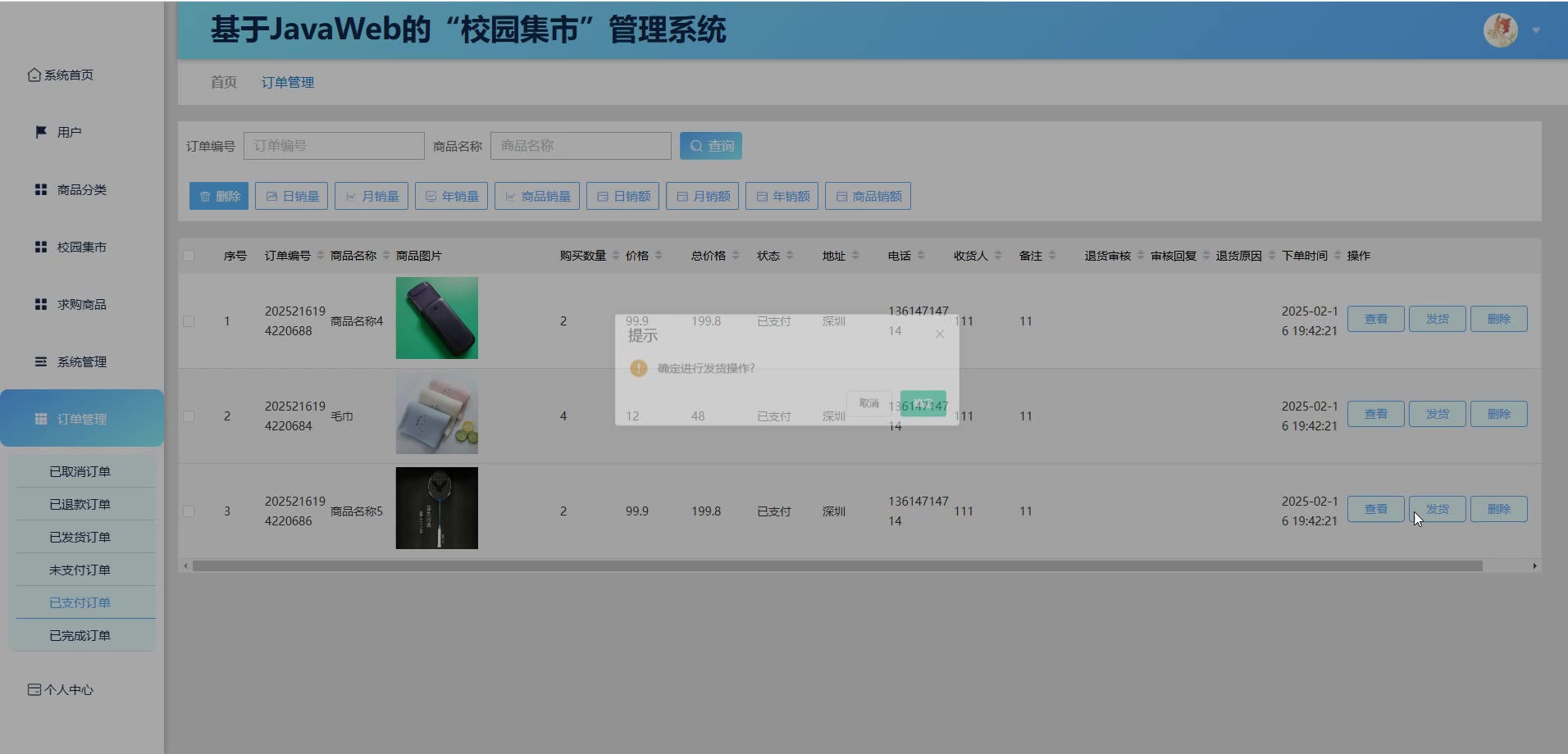Go to the 首页 breadcrumb tab
Image resolution: width=1568 pixels, height=754 pixels.
223,82
